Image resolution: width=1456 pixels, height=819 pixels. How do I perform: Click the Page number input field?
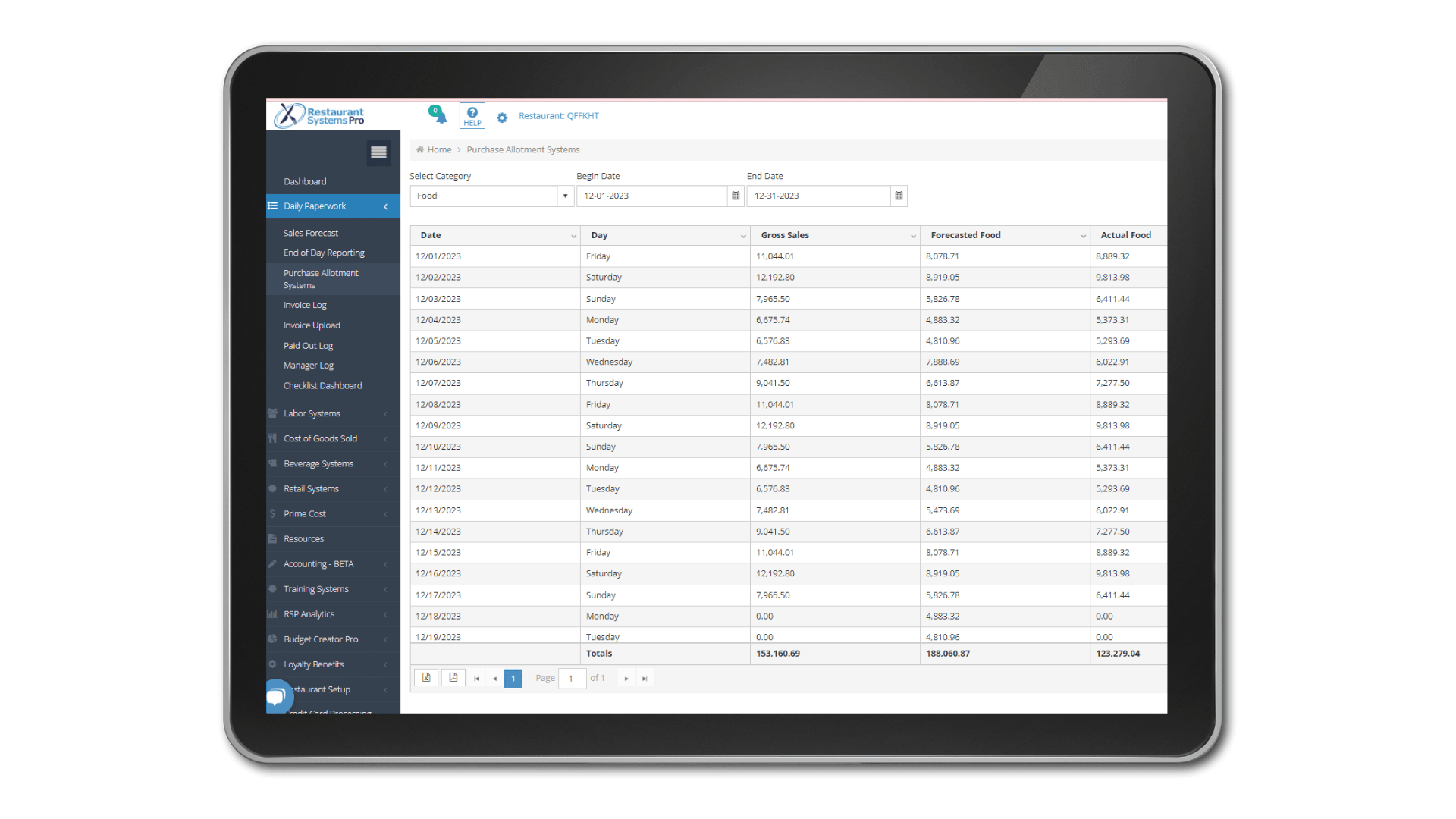coord(572,679)
